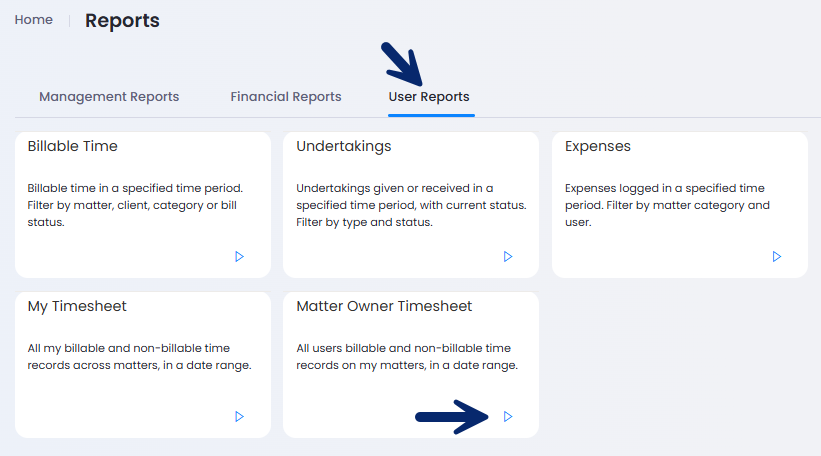The height and width of the screenshot is (456, 821).
Task: Switch to the Management Reports tab
Action: [109, 97]
